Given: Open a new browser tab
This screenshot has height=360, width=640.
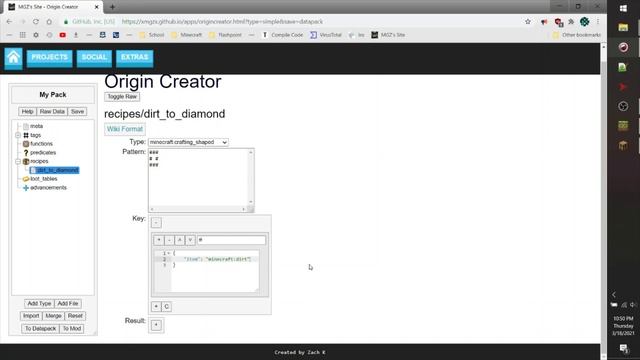Looking at the screenshot, I should (112, 7).
